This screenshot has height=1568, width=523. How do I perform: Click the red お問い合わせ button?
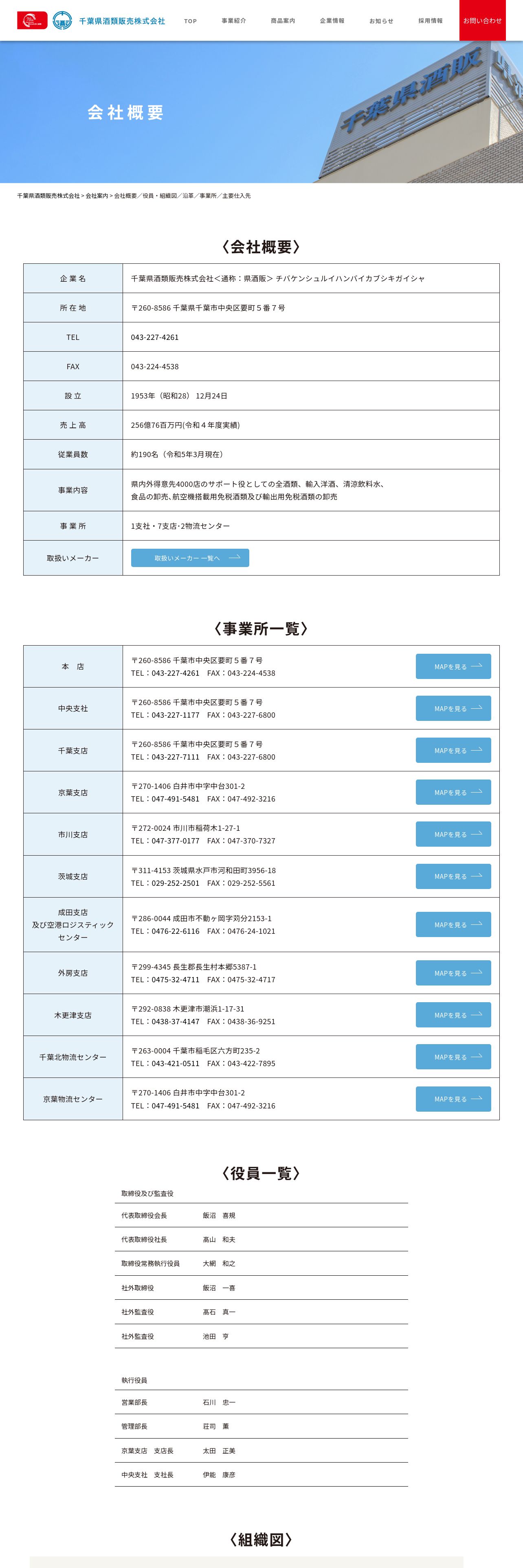point(482,21)
